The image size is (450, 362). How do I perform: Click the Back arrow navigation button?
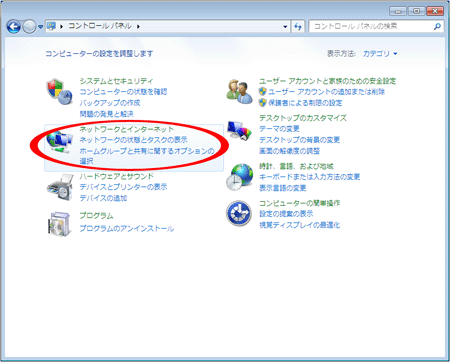[x=14, y=26]
